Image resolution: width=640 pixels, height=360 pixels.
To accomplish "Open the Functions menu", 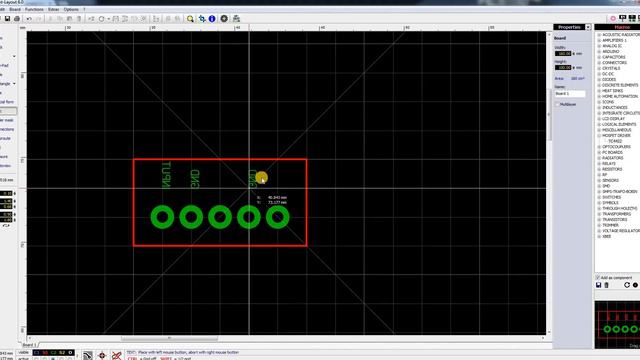I will pos(34,9).
